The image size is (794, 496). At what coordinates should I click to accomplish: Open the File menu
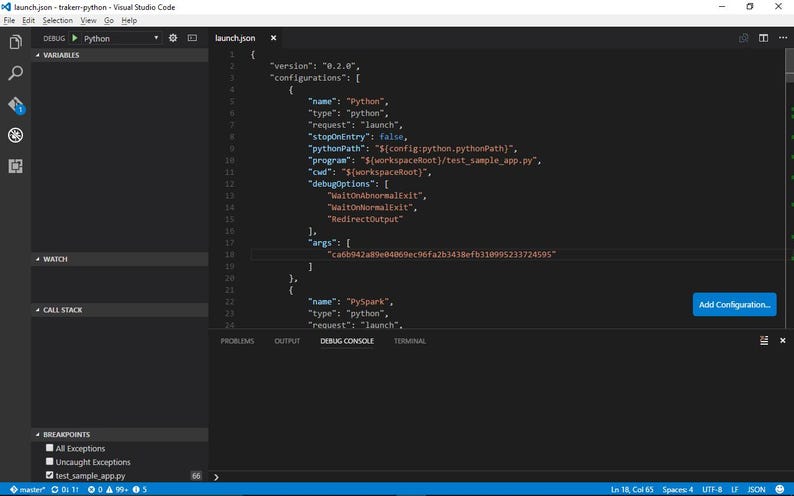coord(9,20)
